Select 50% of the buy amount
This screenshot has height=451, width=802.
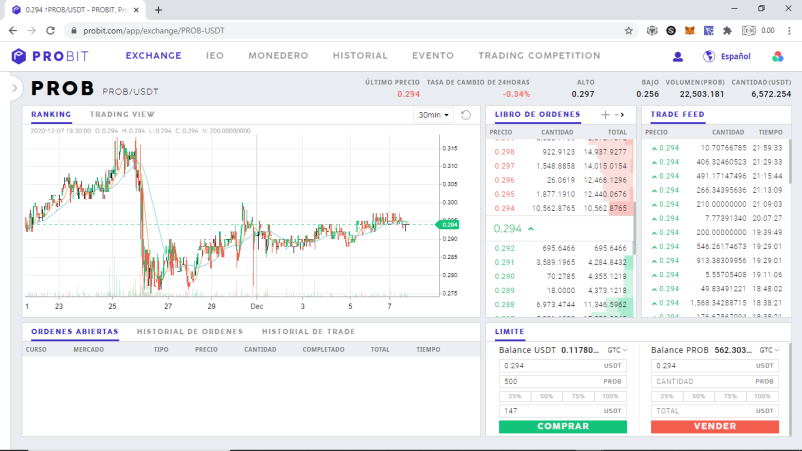547,396
